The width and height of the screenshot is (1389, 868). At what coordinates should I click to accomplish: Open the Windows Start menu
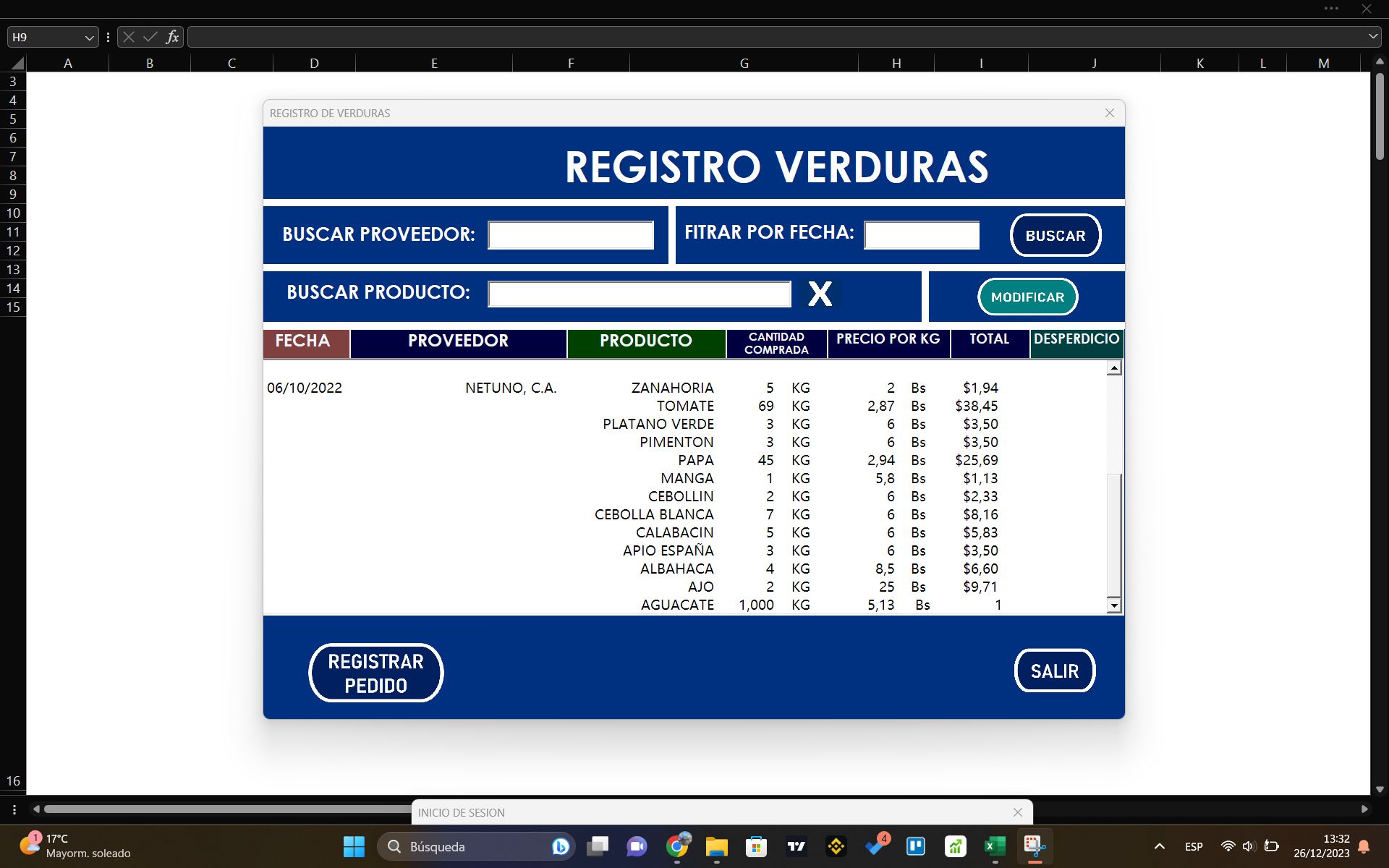tap(353, 846)
